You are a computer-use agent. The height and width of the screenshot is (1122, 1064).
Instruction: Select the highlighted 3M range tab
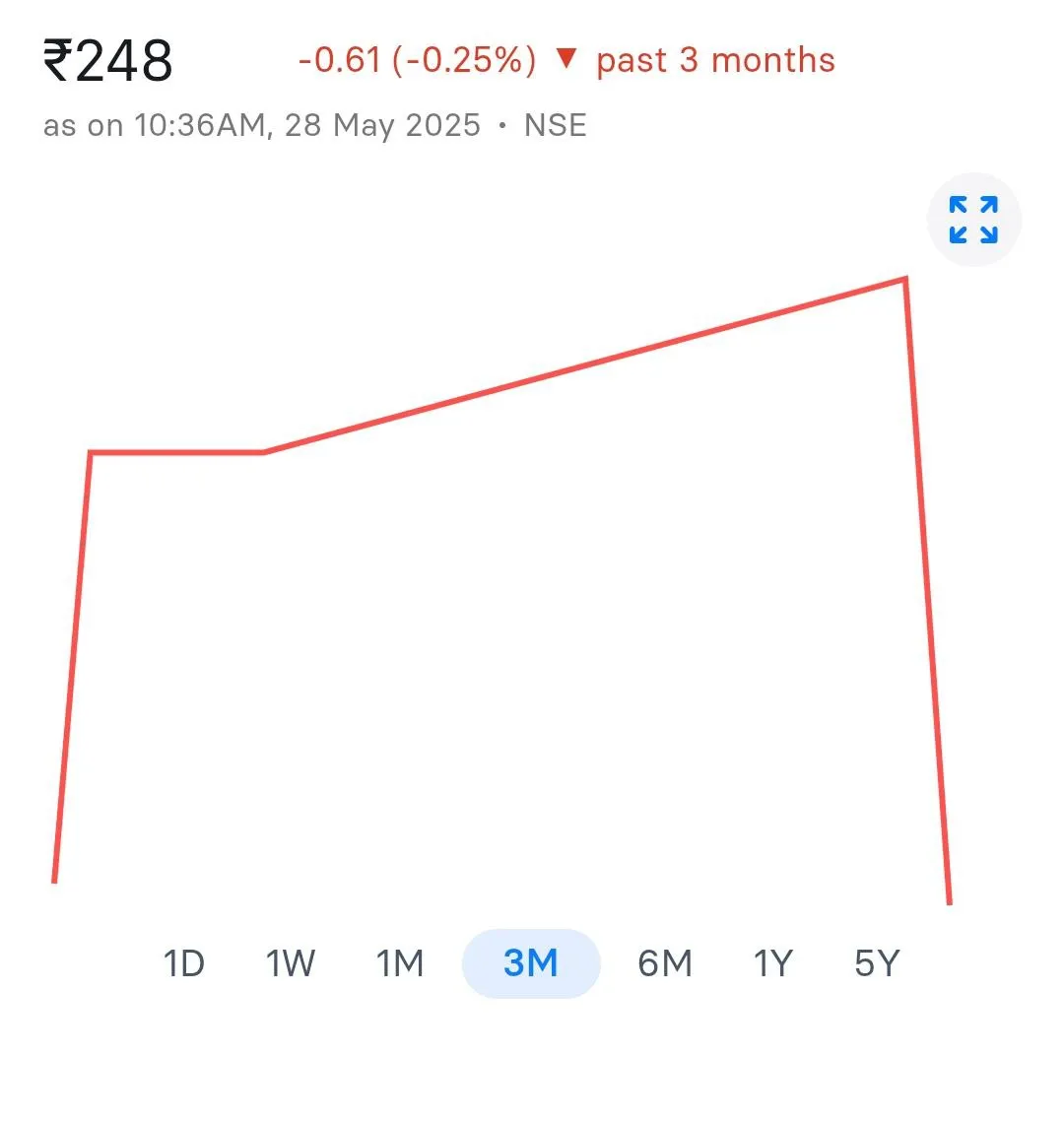531,963
